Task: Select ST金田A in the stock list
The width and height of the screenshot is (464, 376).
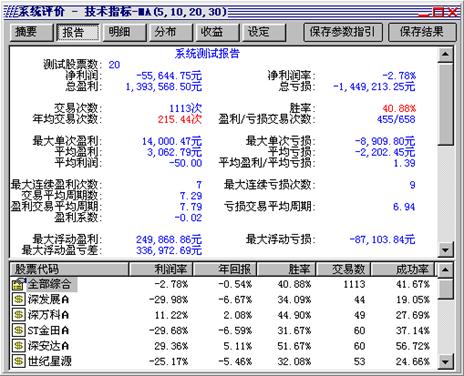Action: point(48,330)
